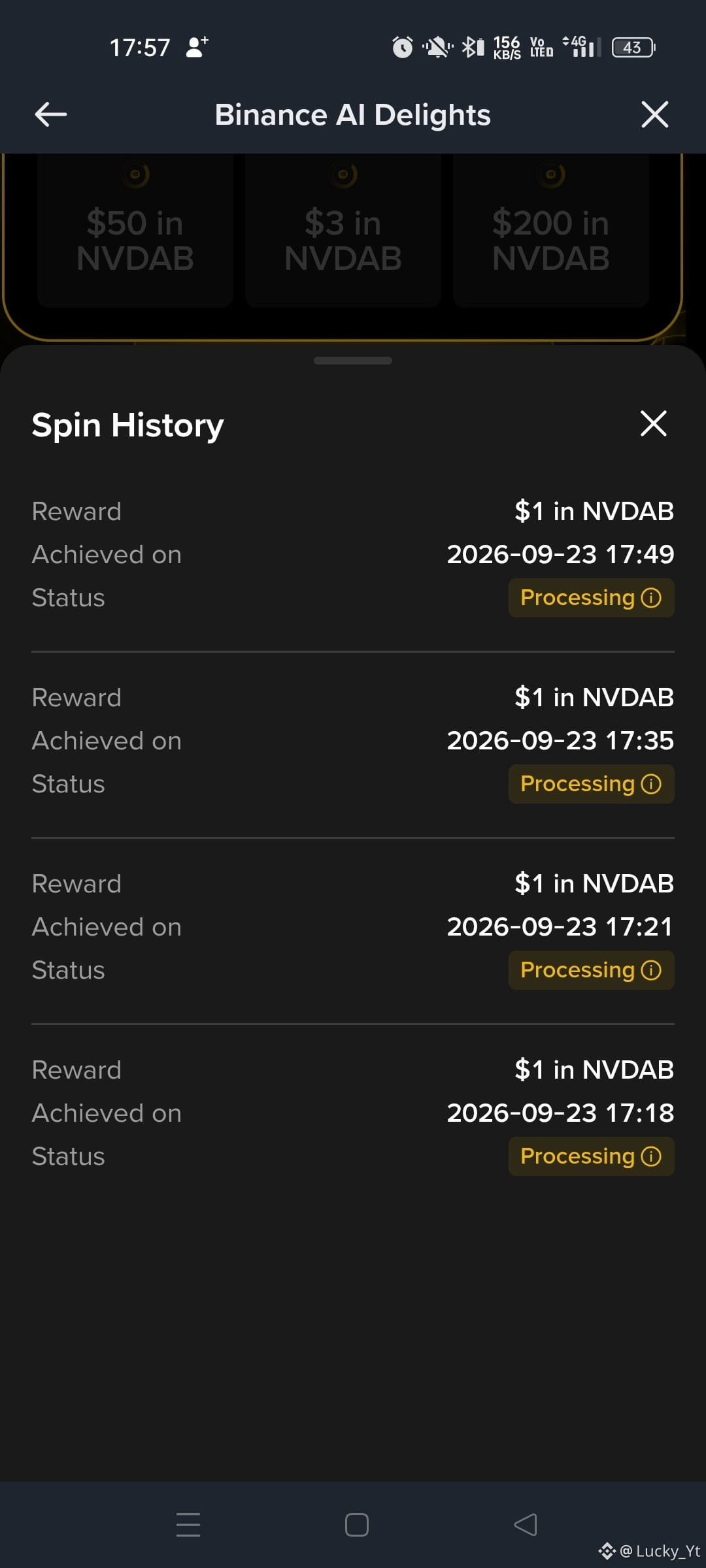Open Processing badge for 17:49 spin
The image size is (706, 1568).
pos(591,598)
